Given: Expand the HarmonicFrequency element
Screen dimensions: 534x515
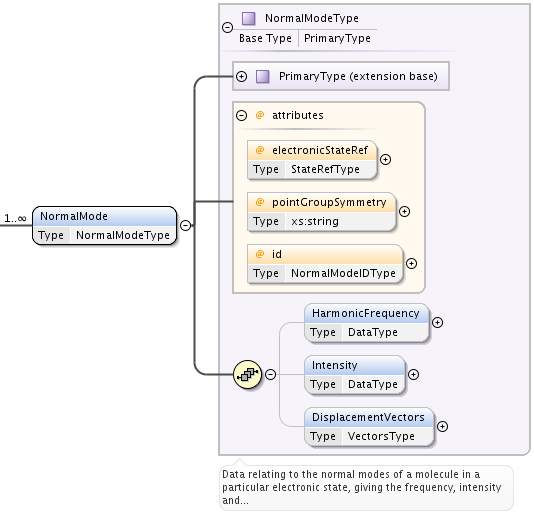Looking at the screenshot, I should click(x=437, y=323).
